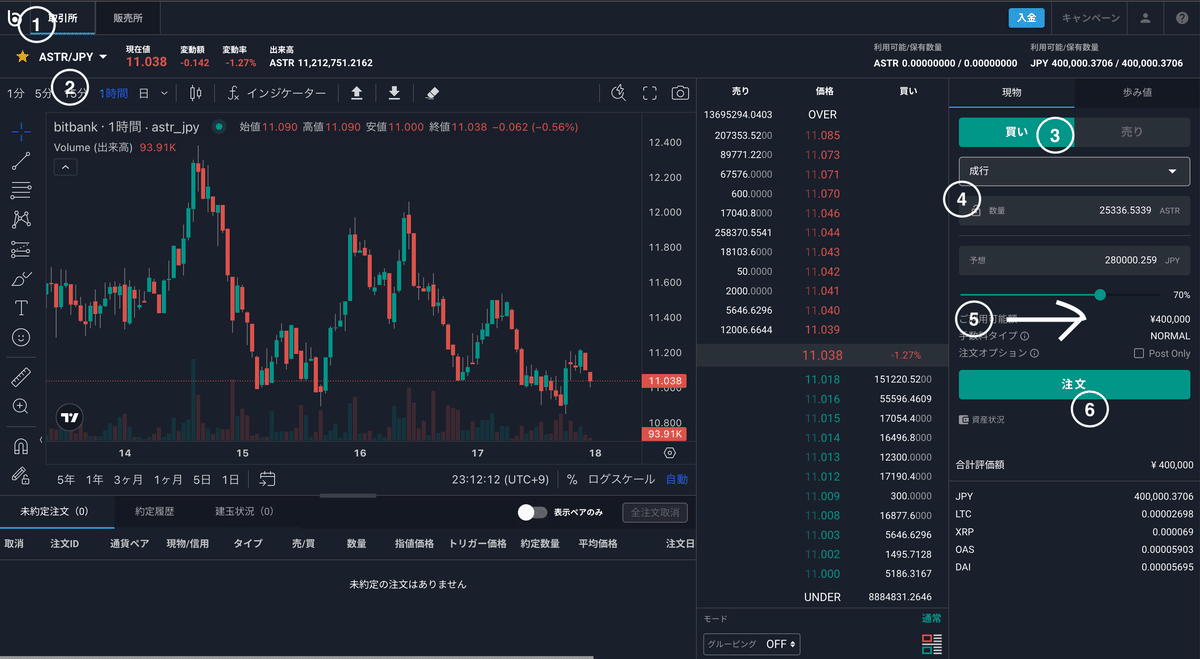Select the Fibonacci lines tool

click(x=20, y=189)
